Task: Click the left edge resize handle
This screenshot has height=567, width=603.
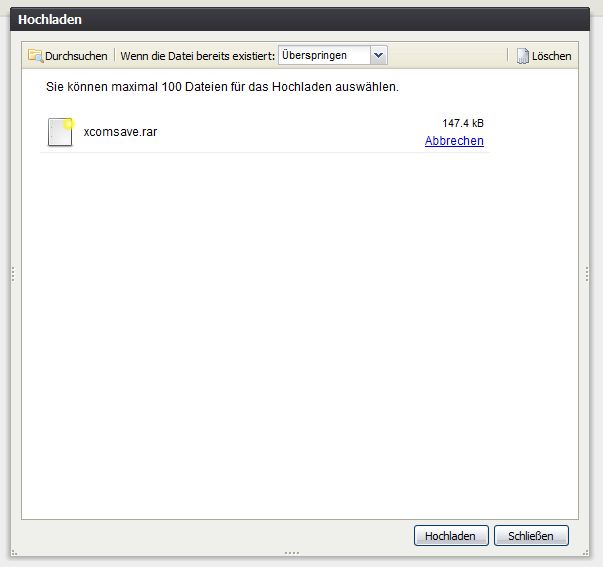Action: click(12, 274)
